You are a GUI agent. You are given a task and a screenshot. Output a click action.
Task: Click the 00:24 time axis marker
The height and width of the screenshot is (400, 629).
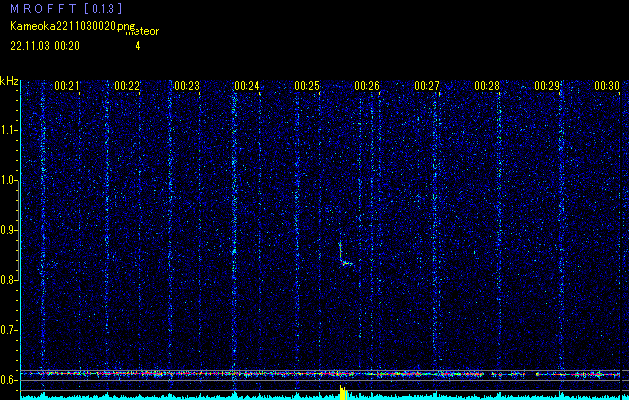point(247,85)
